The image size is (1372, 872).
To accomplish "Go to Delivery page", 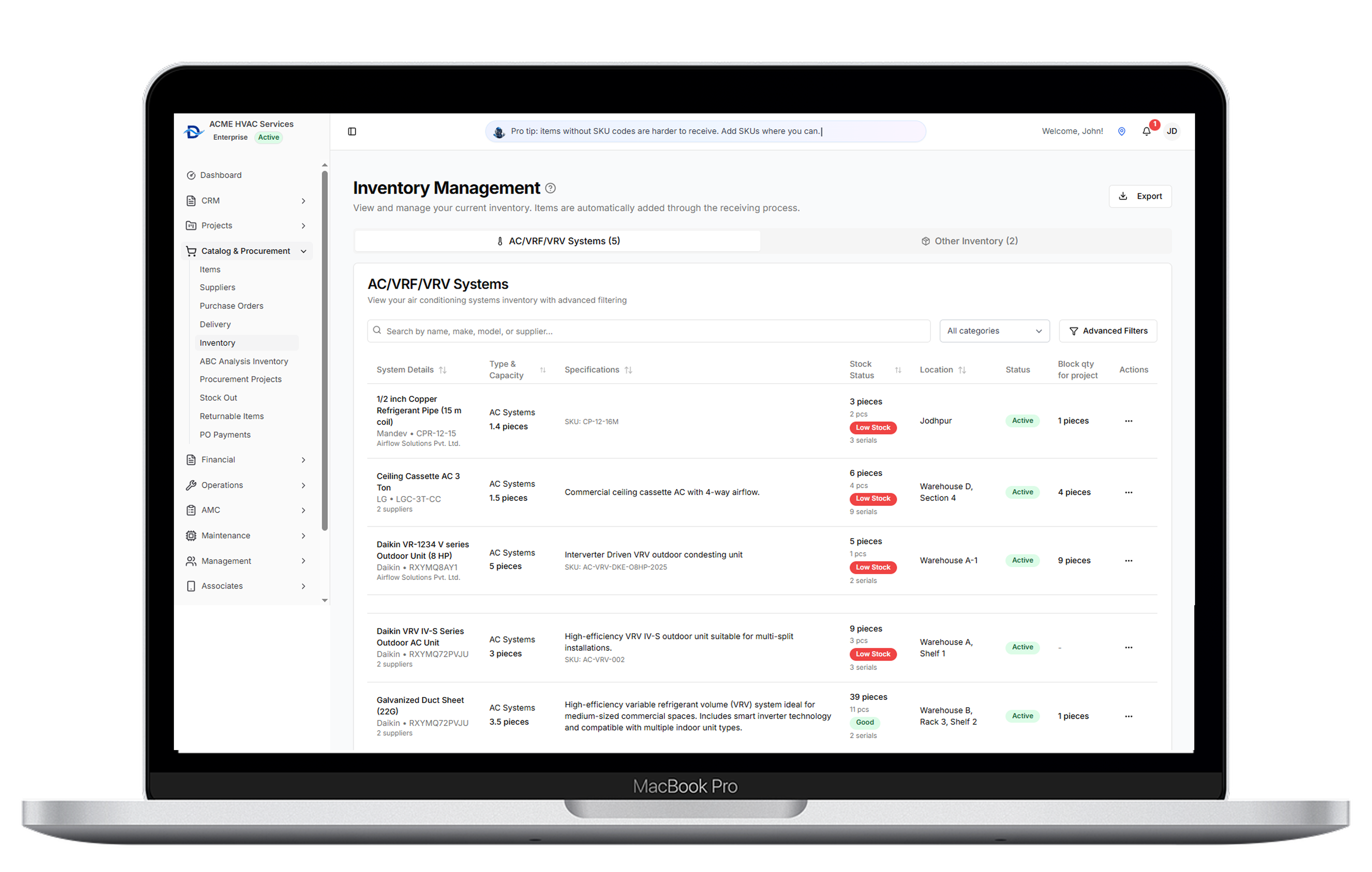I will pyautogui.click(x=215, y=325).
